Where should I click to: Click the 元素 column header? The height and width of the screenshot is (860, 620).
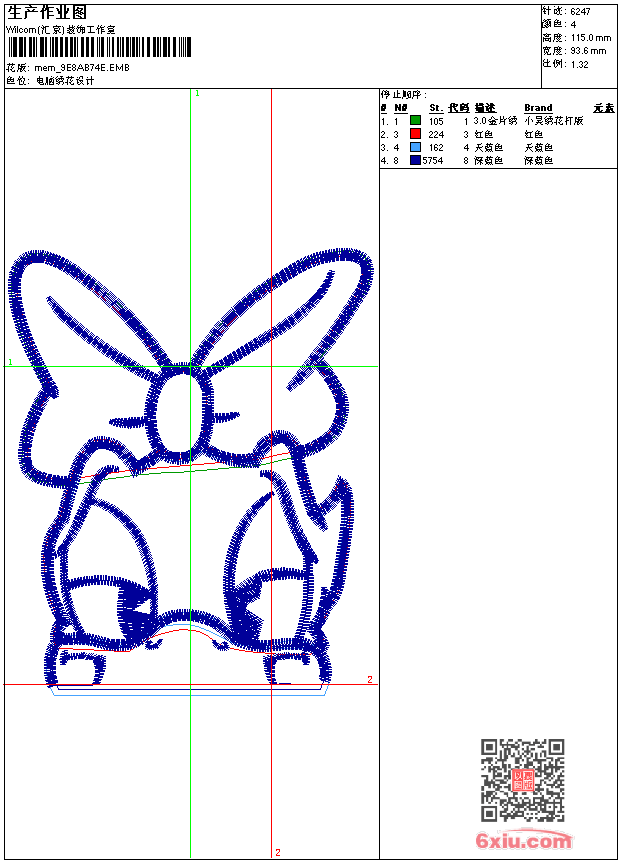pos(604,108)
